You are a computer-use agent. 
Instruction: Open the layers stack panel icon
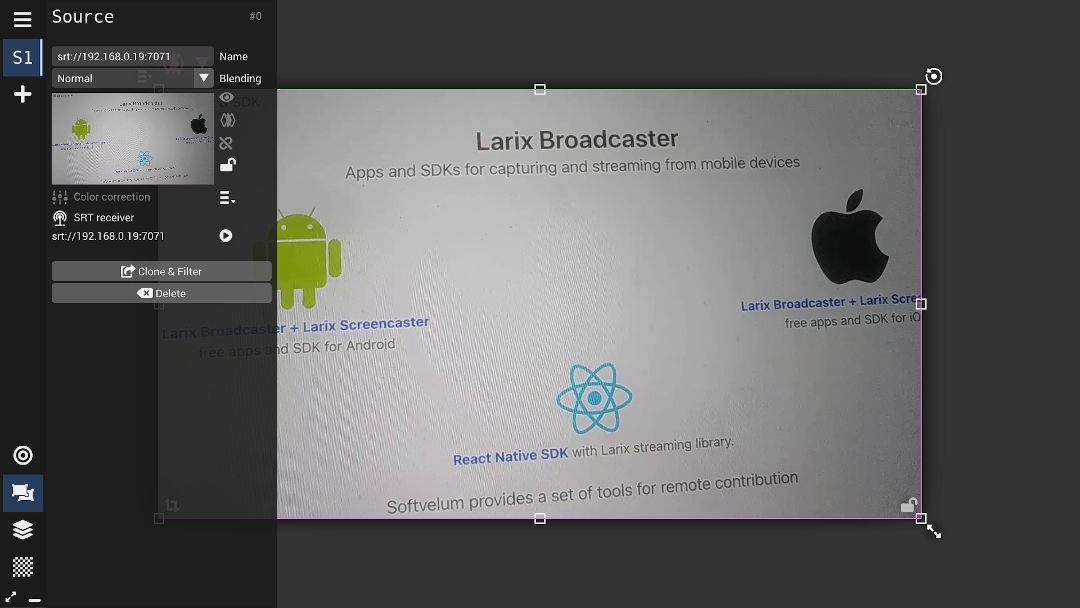22,530
